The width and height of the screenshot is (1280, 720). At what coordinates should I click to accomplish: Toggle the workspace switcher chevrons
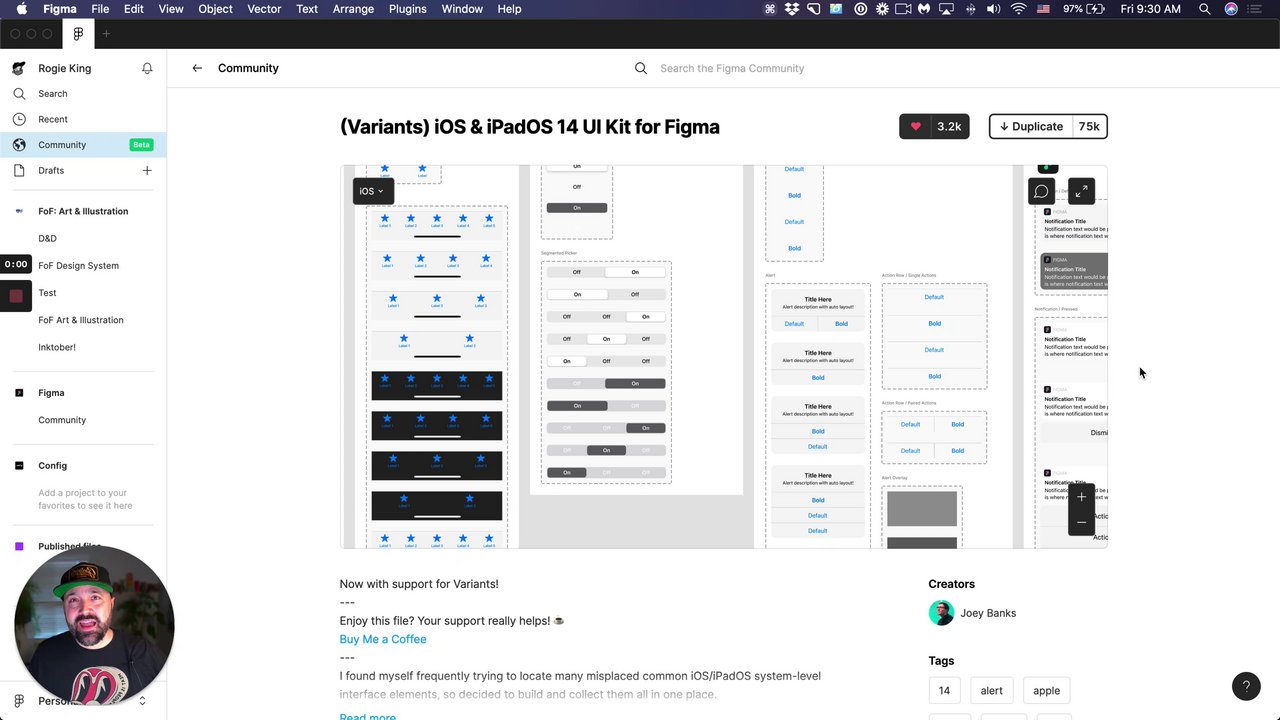(x=142, y=701)
